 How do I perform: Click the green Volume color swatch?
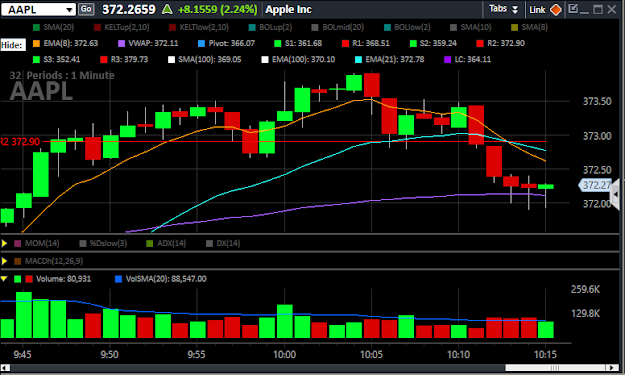[x=18, y=279]
